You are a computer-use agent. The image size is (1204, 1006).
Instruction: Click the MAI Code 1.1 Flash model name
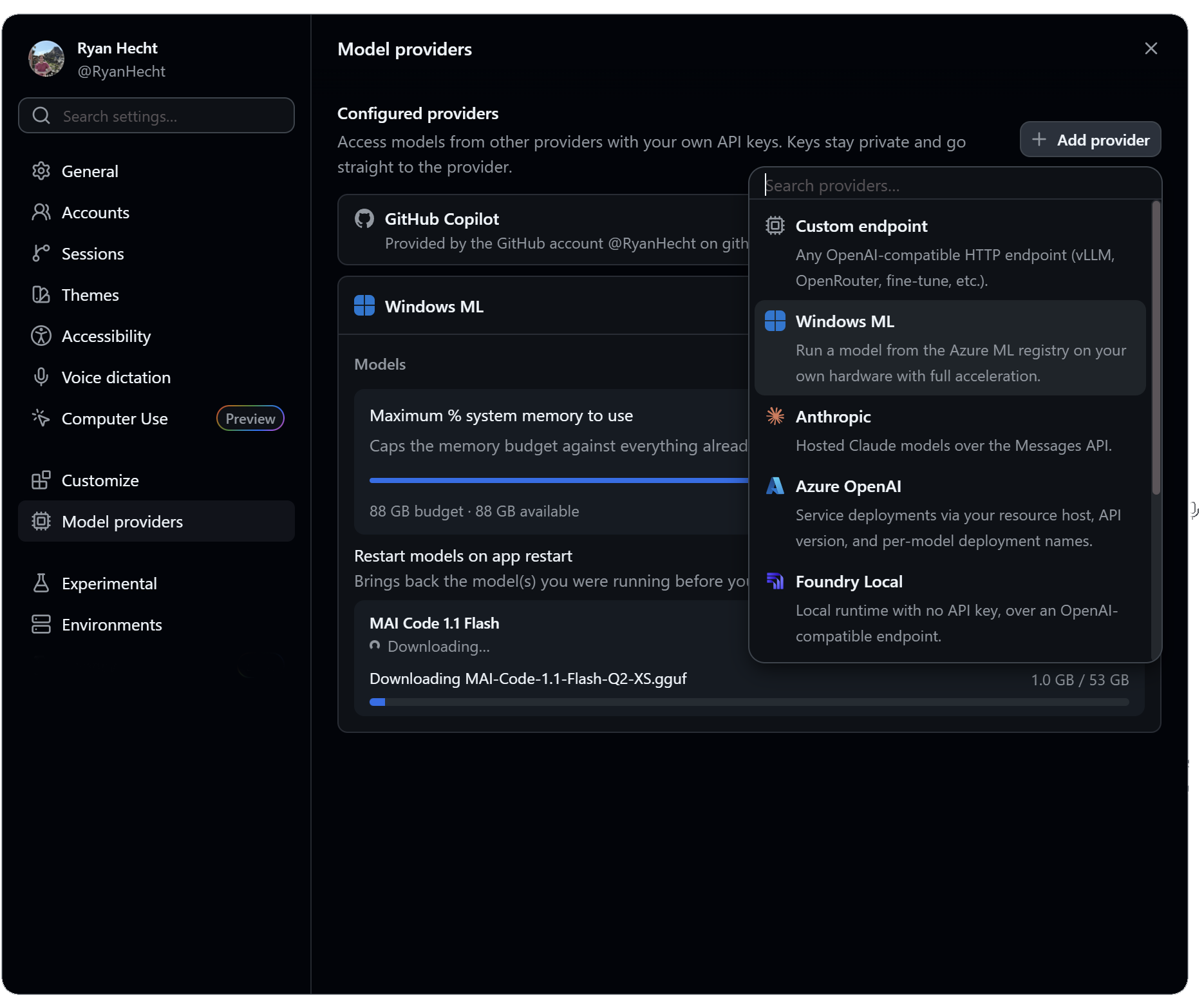coord(435,623)
